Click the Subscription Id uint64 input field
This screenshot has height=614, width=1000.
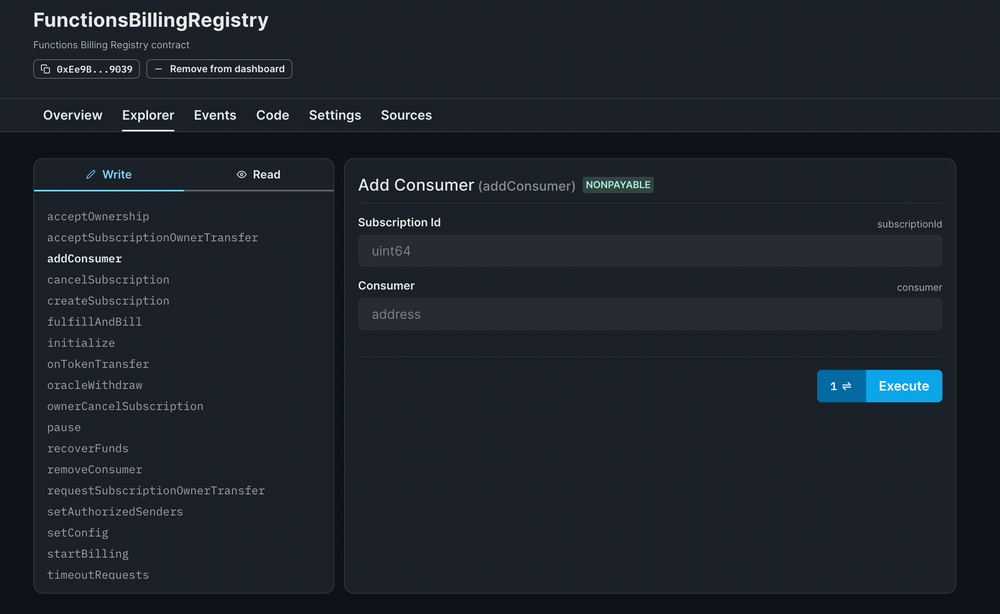(649, 250)
